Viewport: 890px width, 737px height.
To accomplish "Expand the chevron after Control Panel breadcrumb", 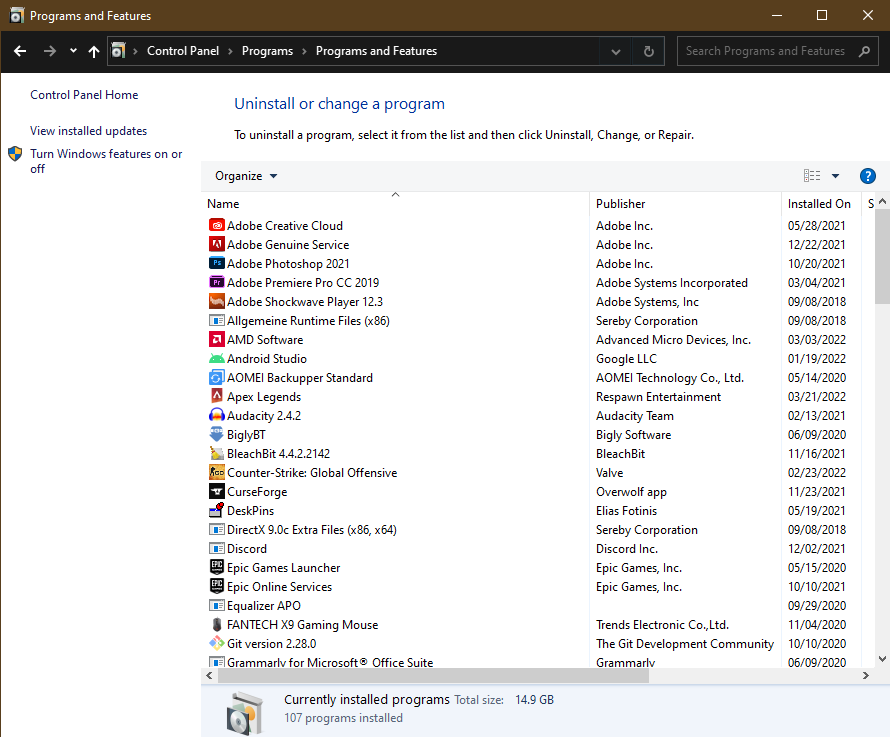I will click(x=230, y=51).
